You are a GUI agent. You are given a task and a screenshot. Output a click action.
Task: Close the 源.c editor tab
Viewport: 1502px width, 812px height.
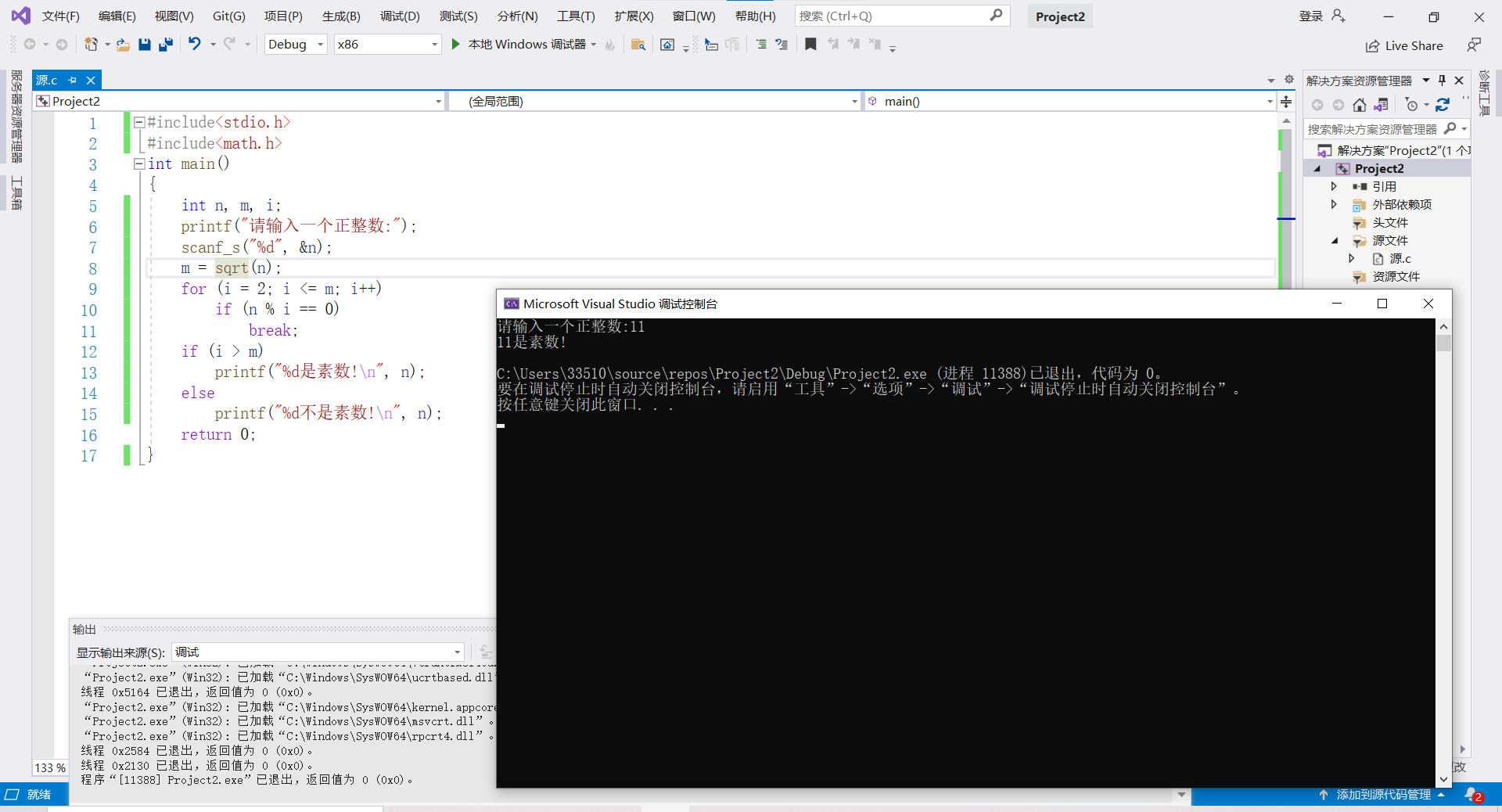pos(91,80)
